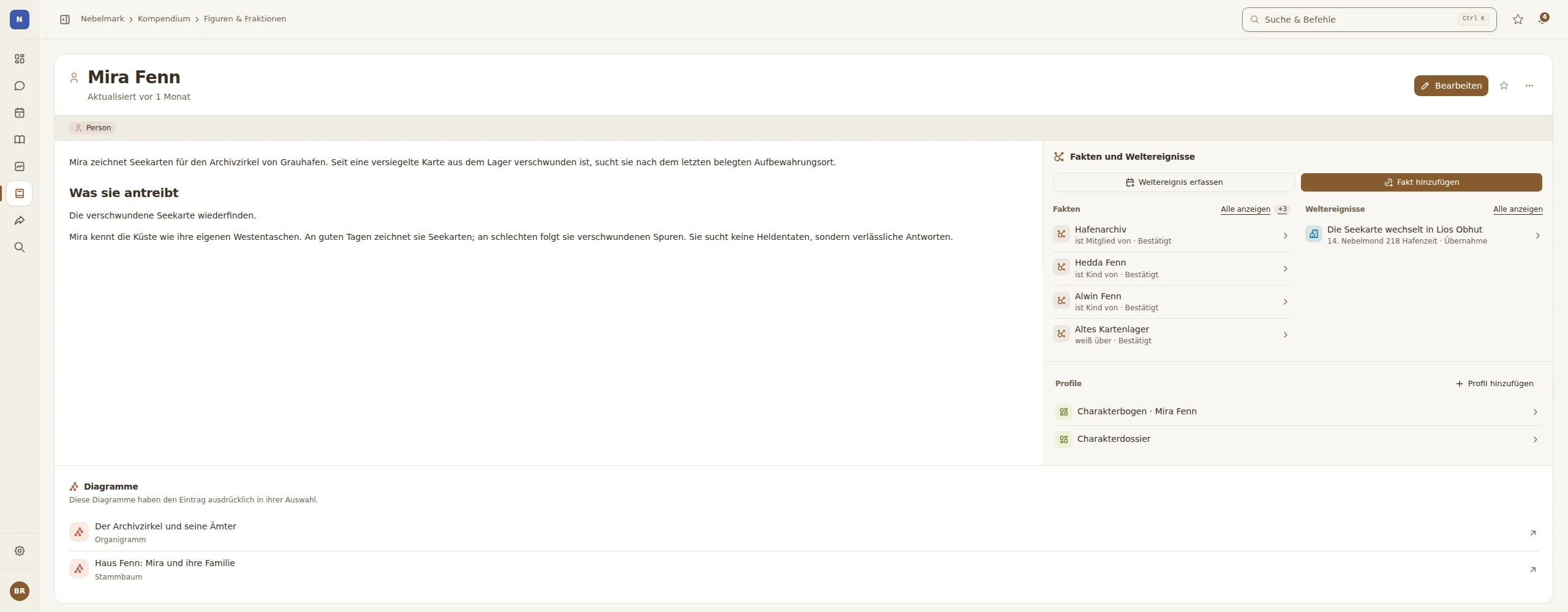1568x612 pixels.
Task: Open external arrow for Der Archivzirkel diagram
Action: 1533,533
